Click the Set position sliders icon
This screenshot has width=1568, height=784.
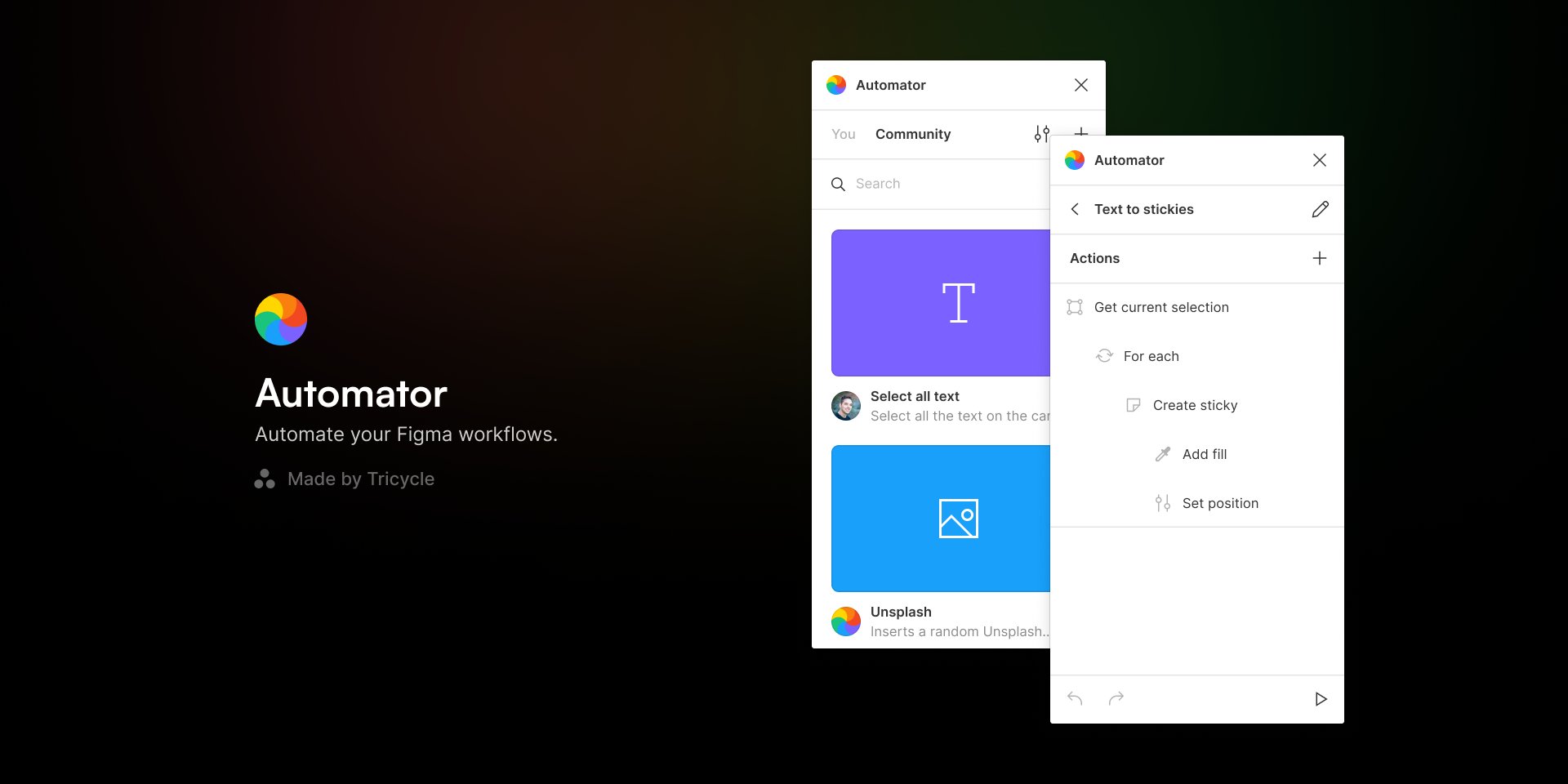tap(1163, 503)
